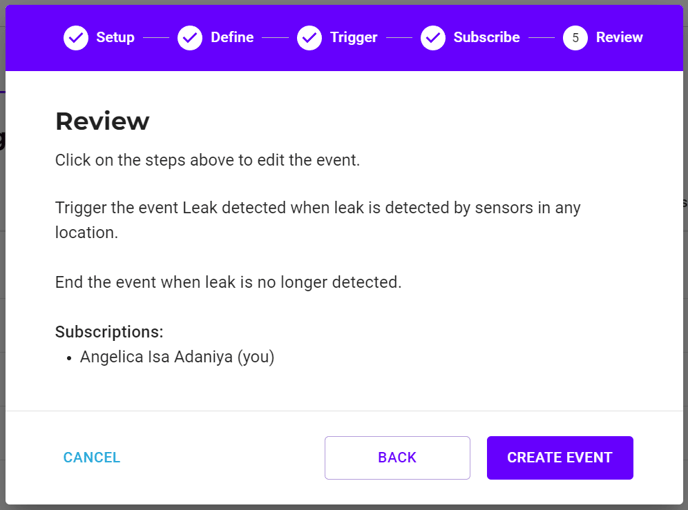Image resolution: width=688 pixels, height=510 pixels.
Task: Select subscriber Angelica Isa Adaniya (you)
Action: [177, 357]
